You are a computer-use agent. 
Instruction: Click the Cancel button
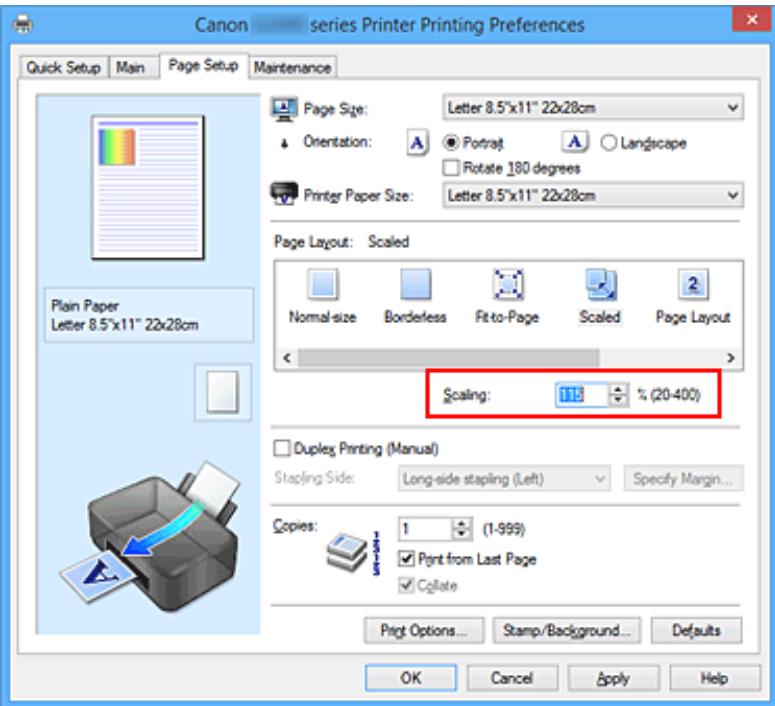tap(512, 678)
